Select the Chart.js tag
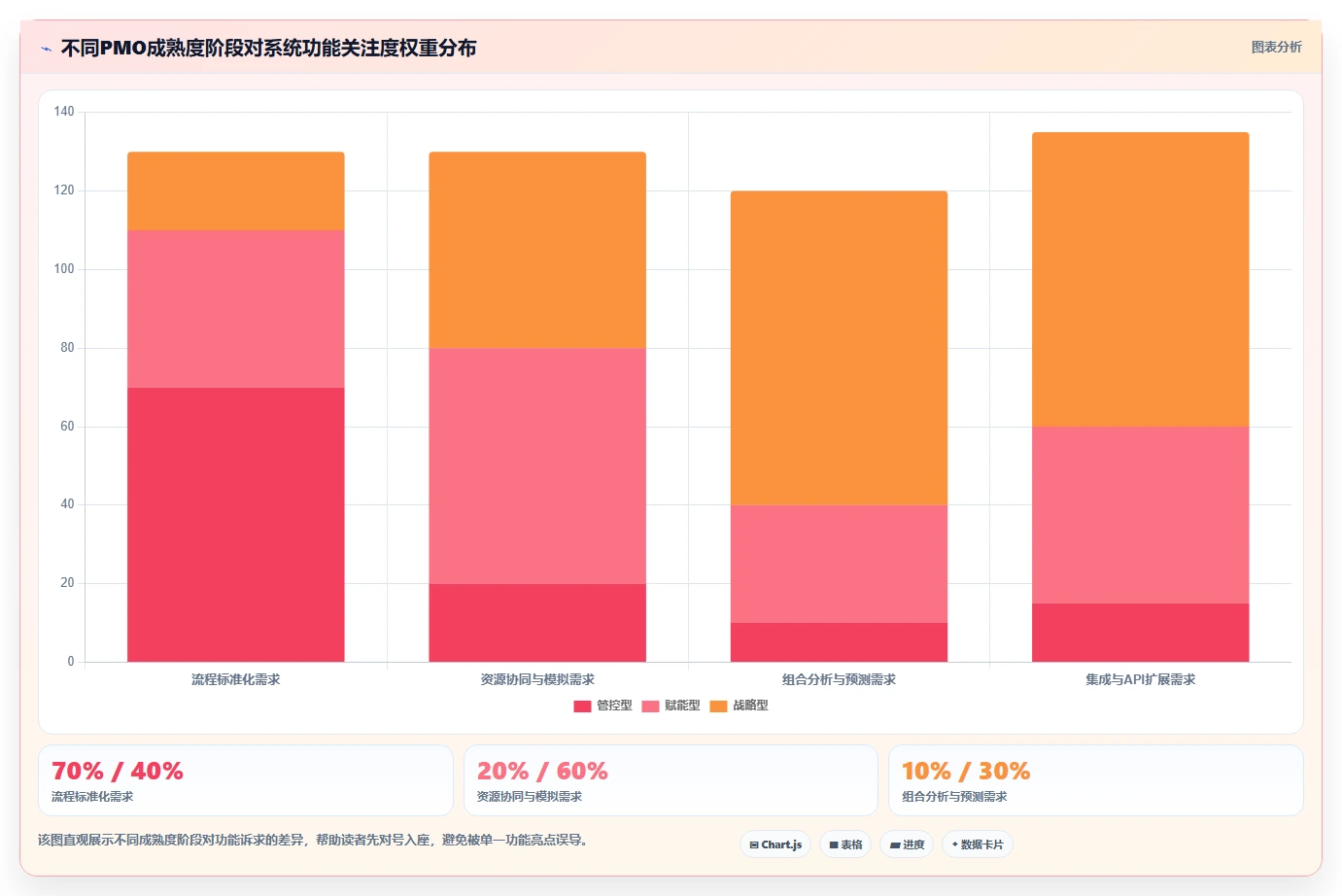 [x=775, y=844]
